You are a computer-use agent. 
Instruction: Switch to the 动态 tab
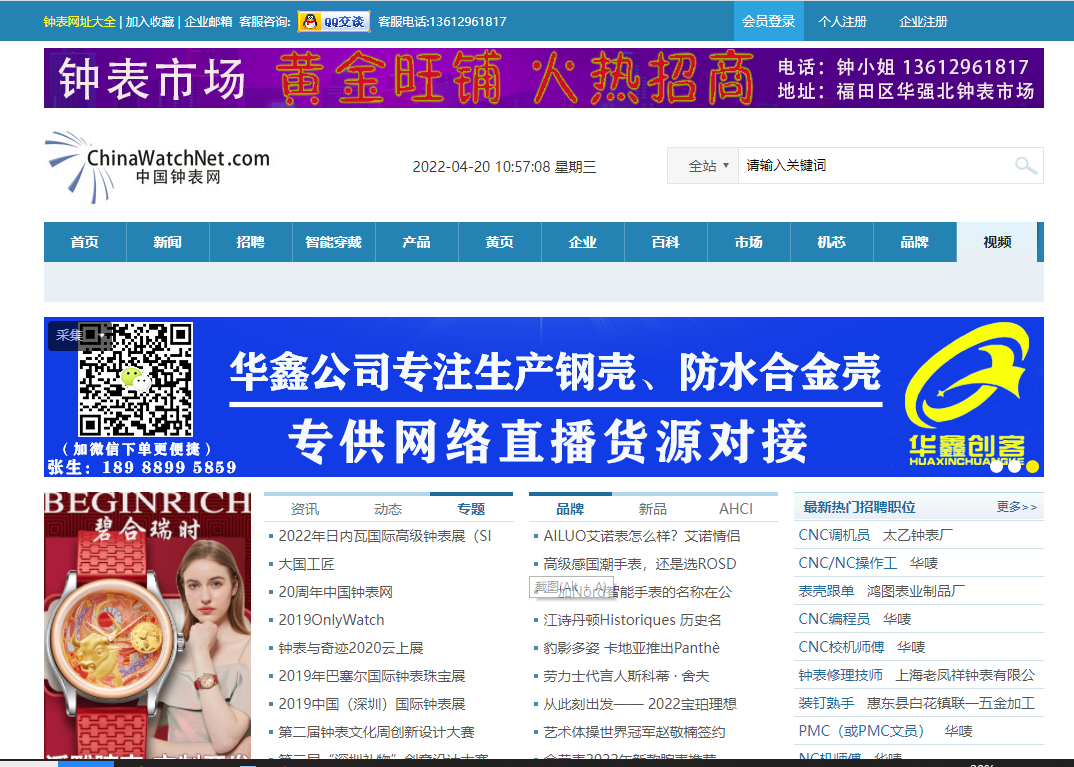click(388, 509)
